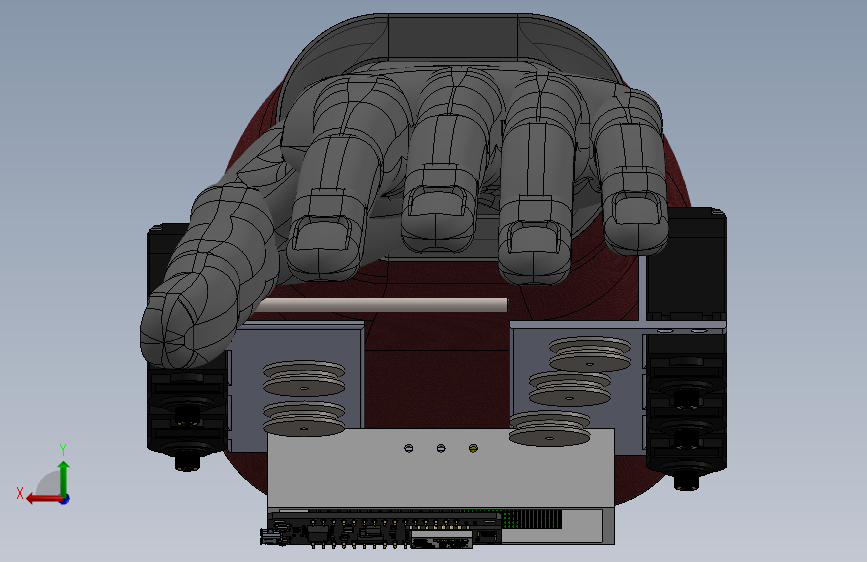Select the upper pulley on the left bracket
Image resolution: width=867 pixels, height=562 pixels.
point(304,378)
